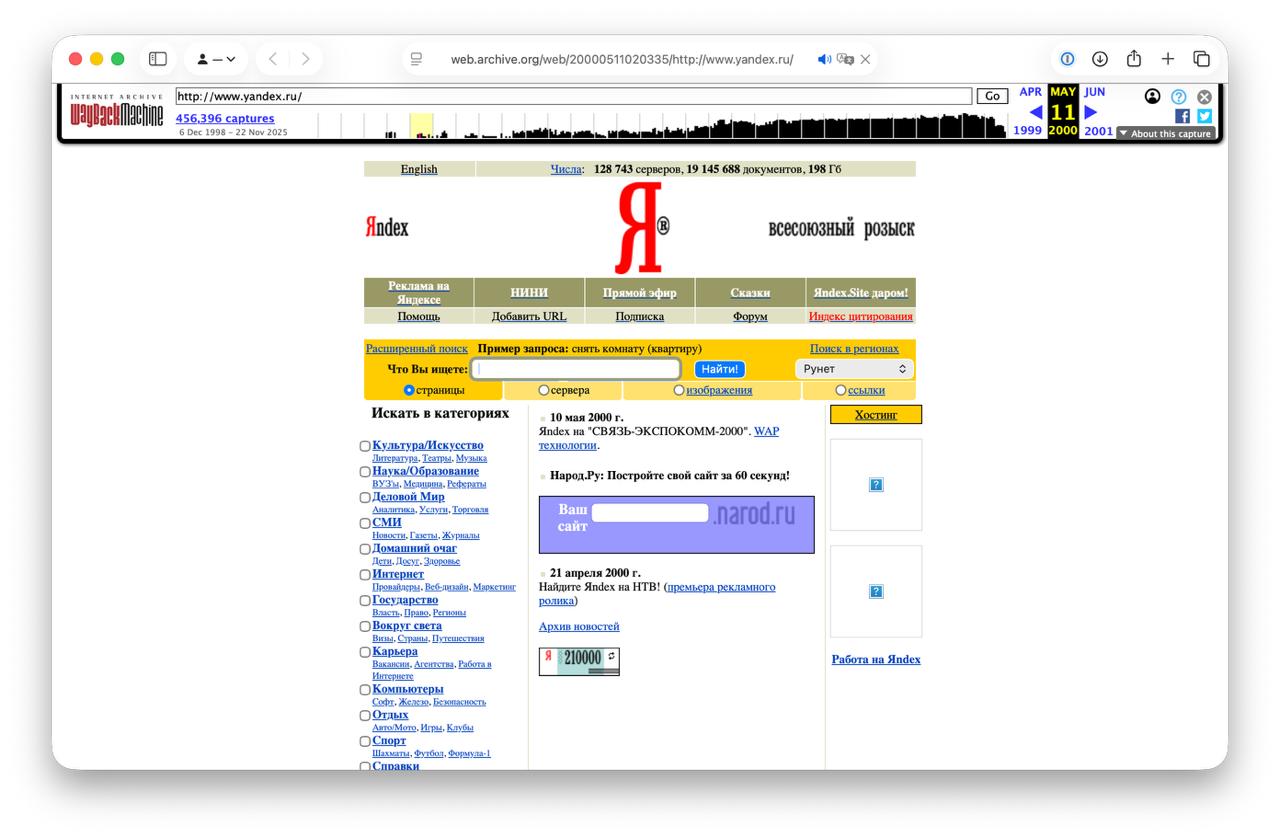Open the Поиск в регионах link
1280x838 pixels.
tap(854, 349)
